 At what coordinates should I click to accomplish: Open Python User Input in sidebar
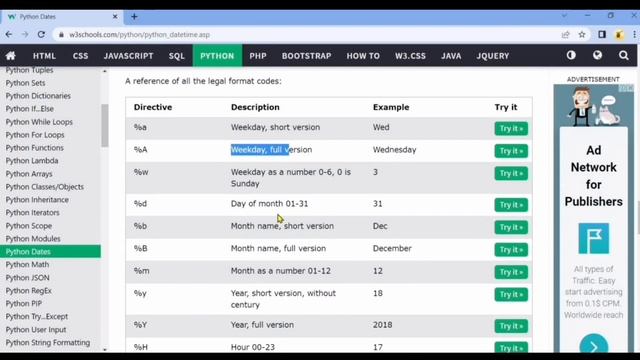pos(36,330)
